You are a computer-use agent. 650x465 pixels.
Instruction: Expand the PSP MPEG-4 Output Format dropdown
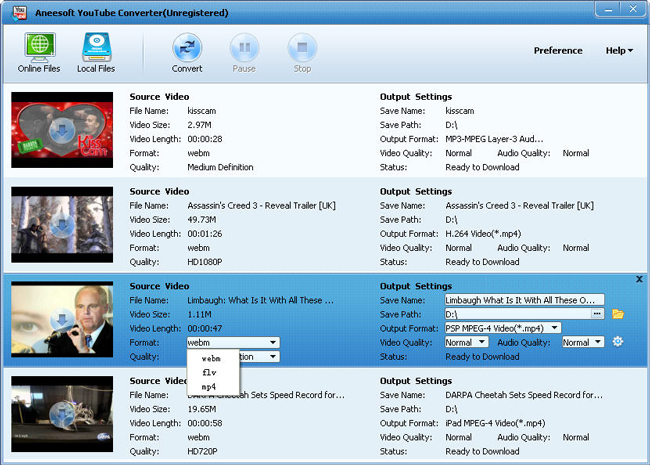pos(555,328)
